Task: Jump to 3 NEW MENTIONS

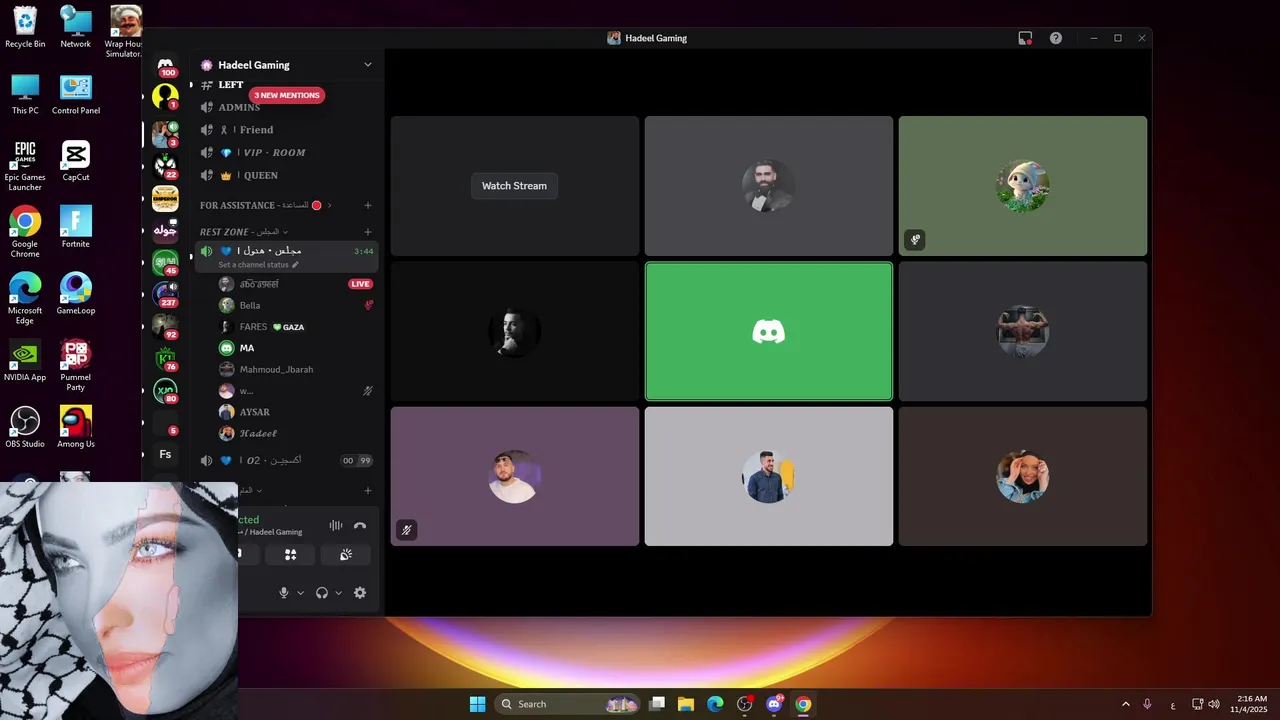Action: pos(287,95)
